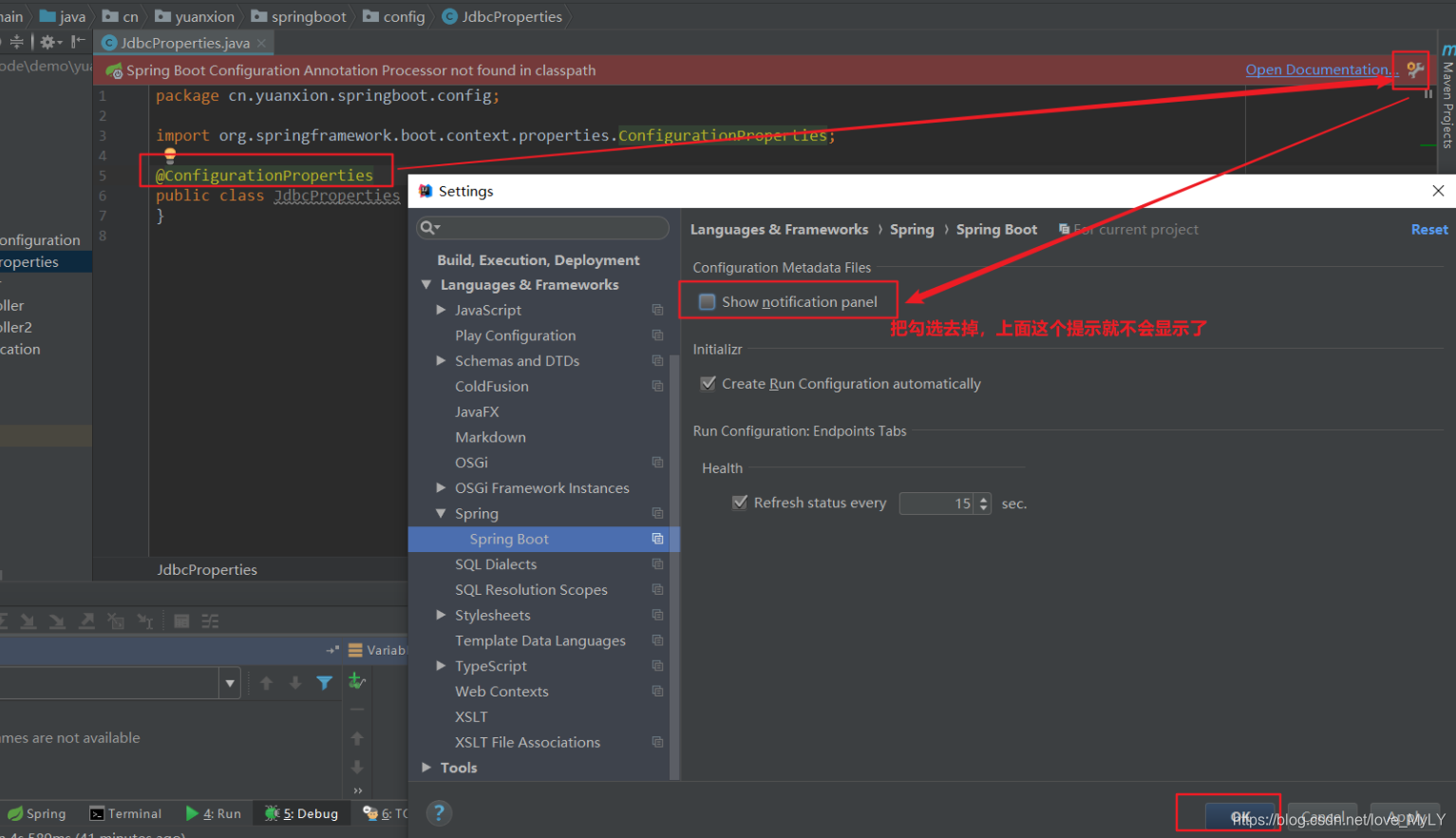The width and height of the screenshot is (1456, 838).
Task: Click the Trace Current Stream Chain icon
Action: coord(210,621)
